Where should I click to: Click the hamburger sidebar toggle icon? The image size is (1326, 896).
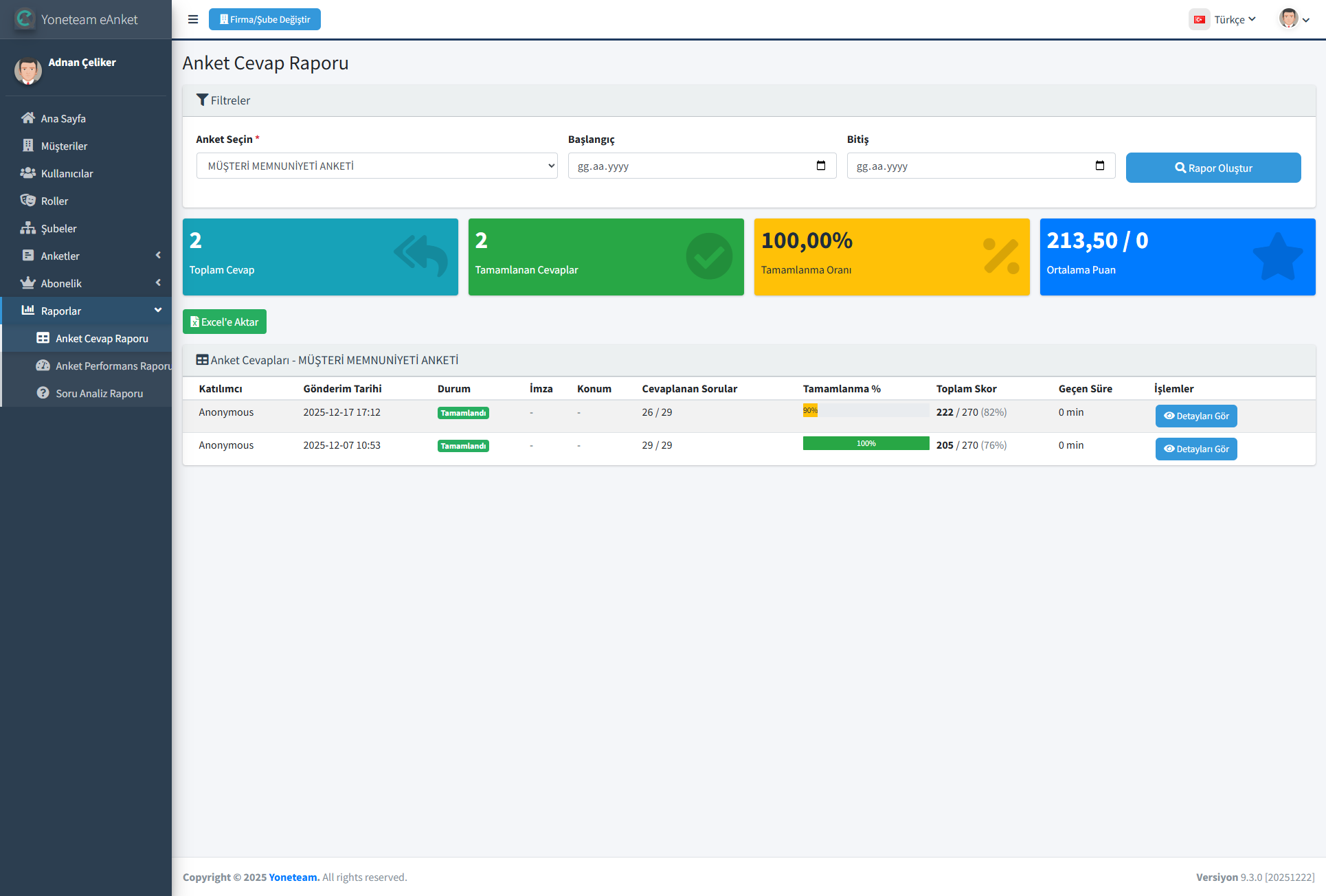[x=193, y=19]
